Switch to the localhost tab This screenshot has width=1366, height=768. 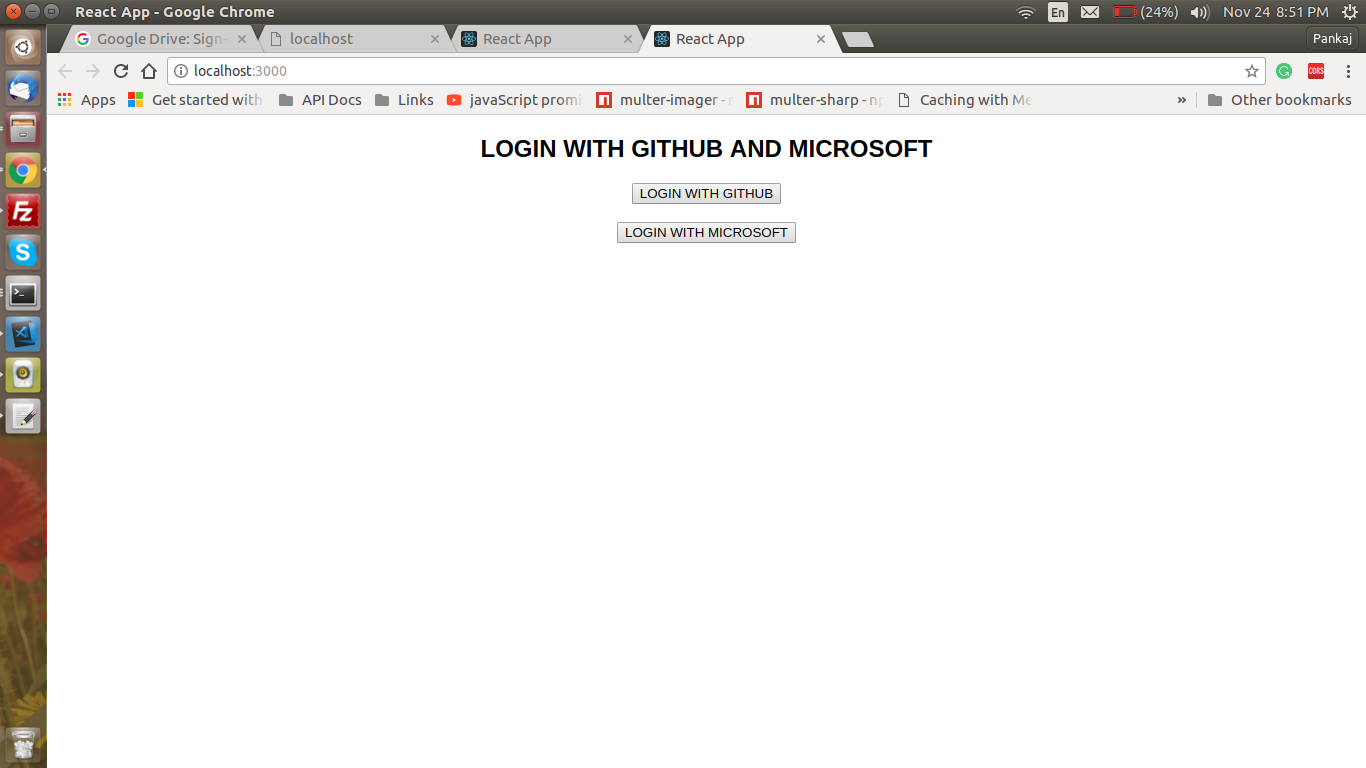click(x=352, y=39)
